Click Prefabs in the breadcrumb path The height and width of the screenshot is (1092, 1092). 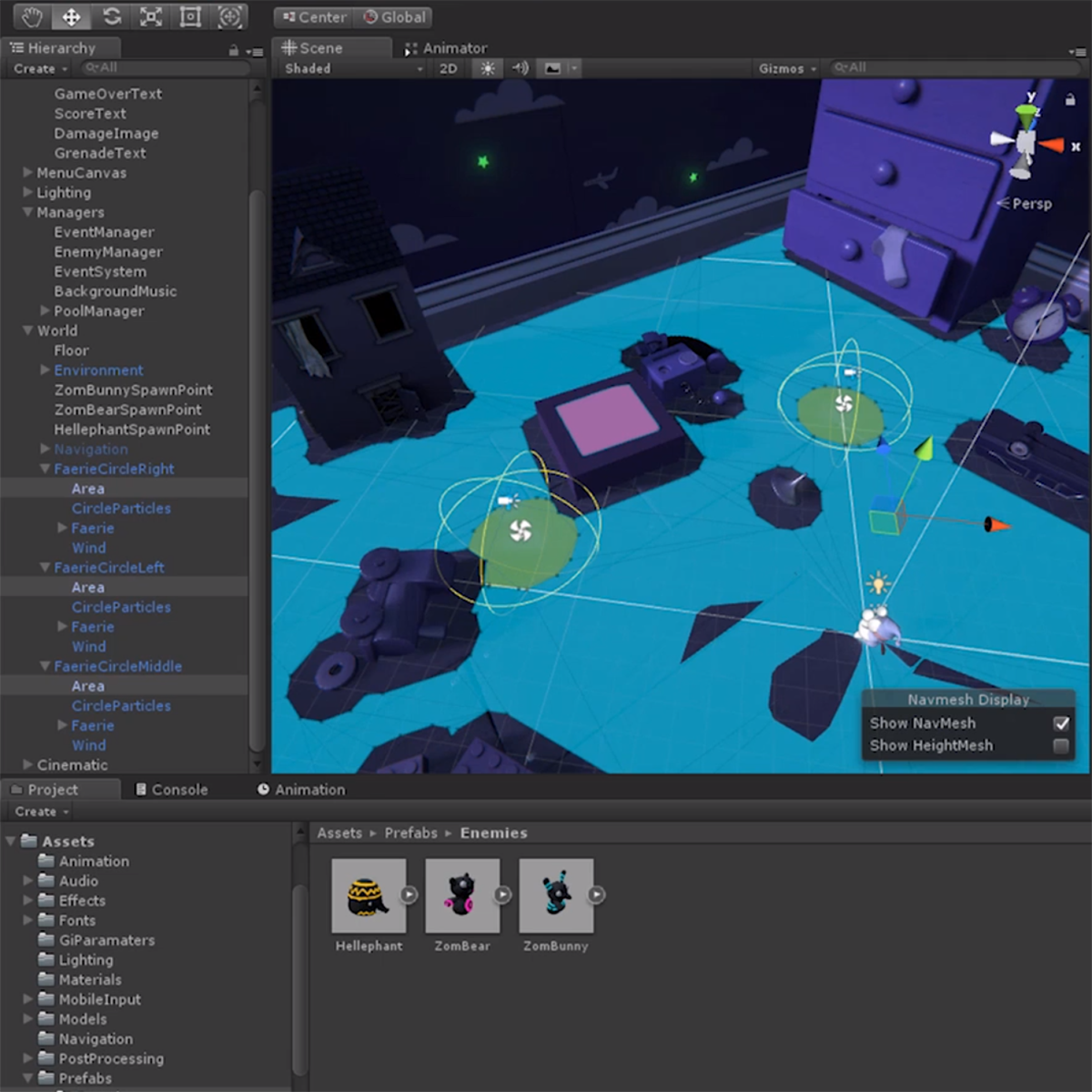pyautogui.click(x=410, y=833)
